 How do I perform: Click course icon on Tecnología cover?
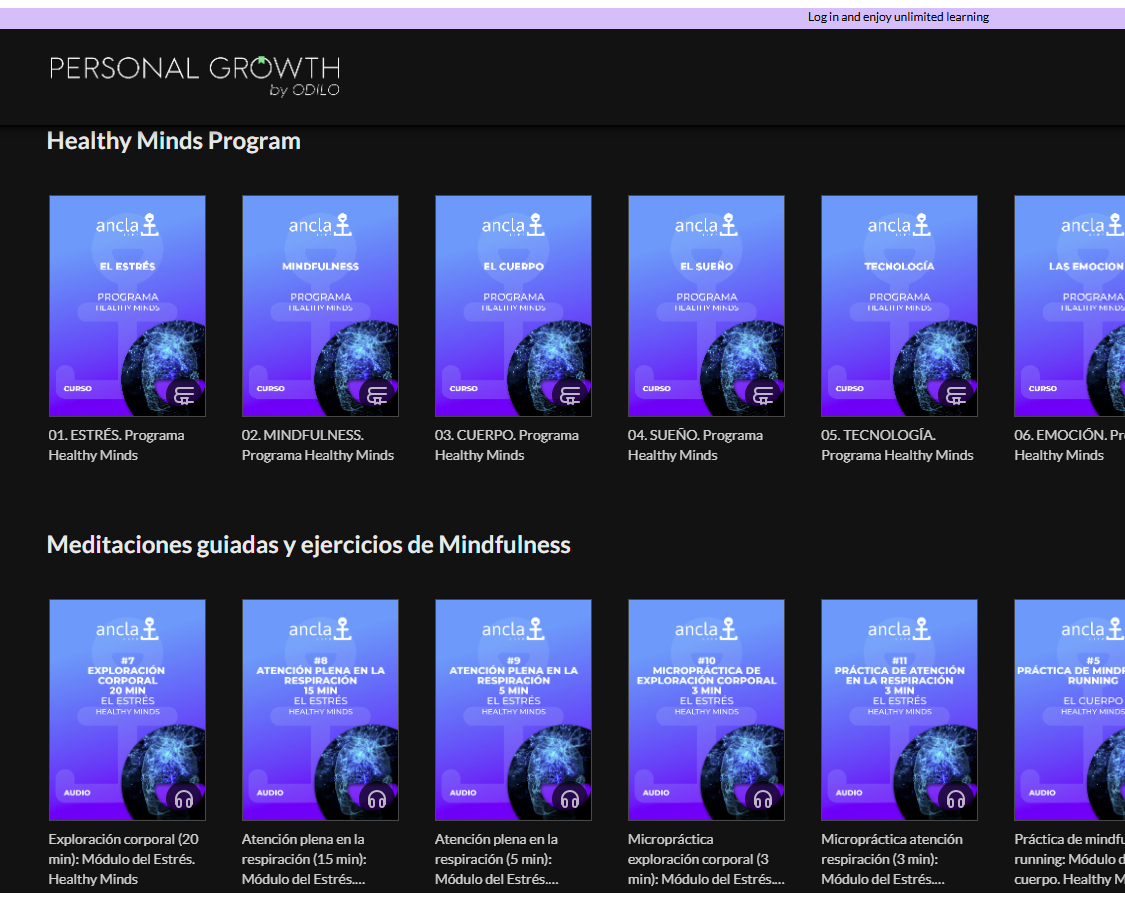pos(956,395)
